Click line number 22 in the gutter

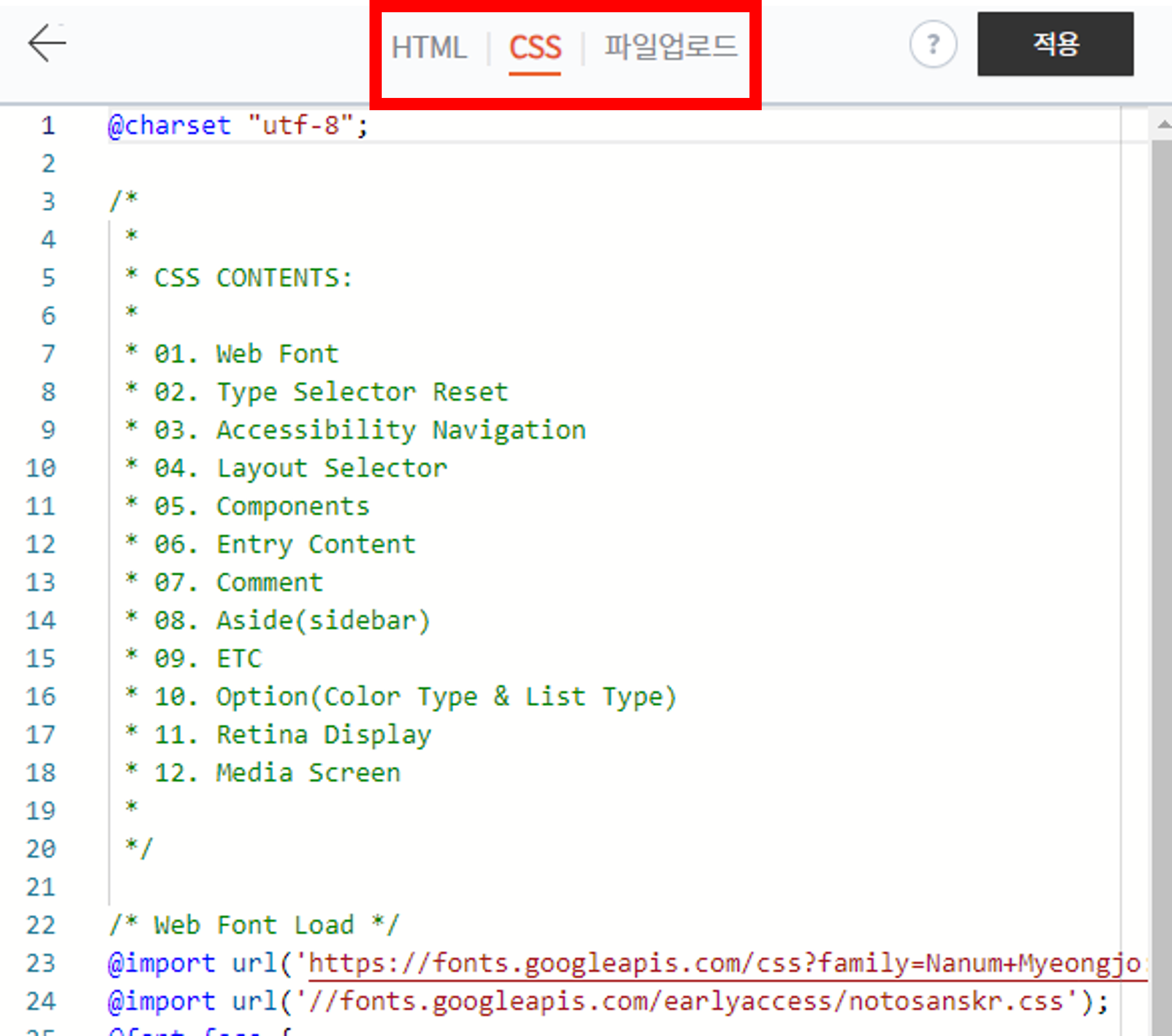point(41,925)
